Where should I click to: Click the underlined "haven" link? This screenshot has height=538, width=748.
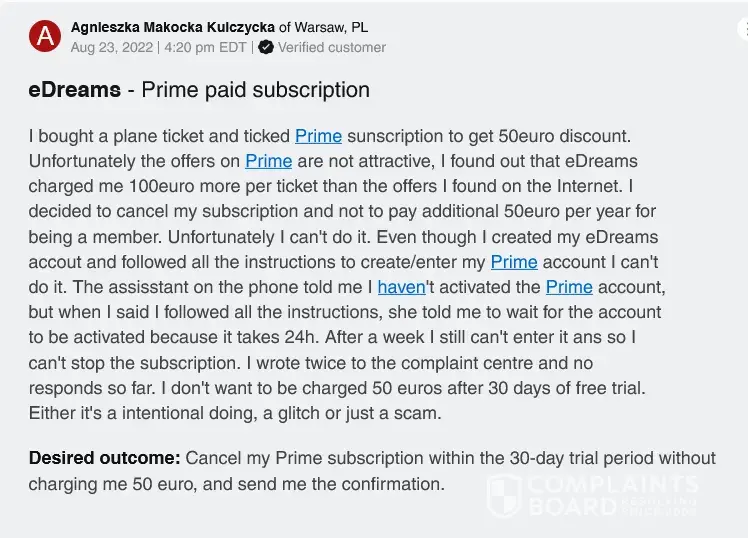pyautogui.click(x=401, y=287)
